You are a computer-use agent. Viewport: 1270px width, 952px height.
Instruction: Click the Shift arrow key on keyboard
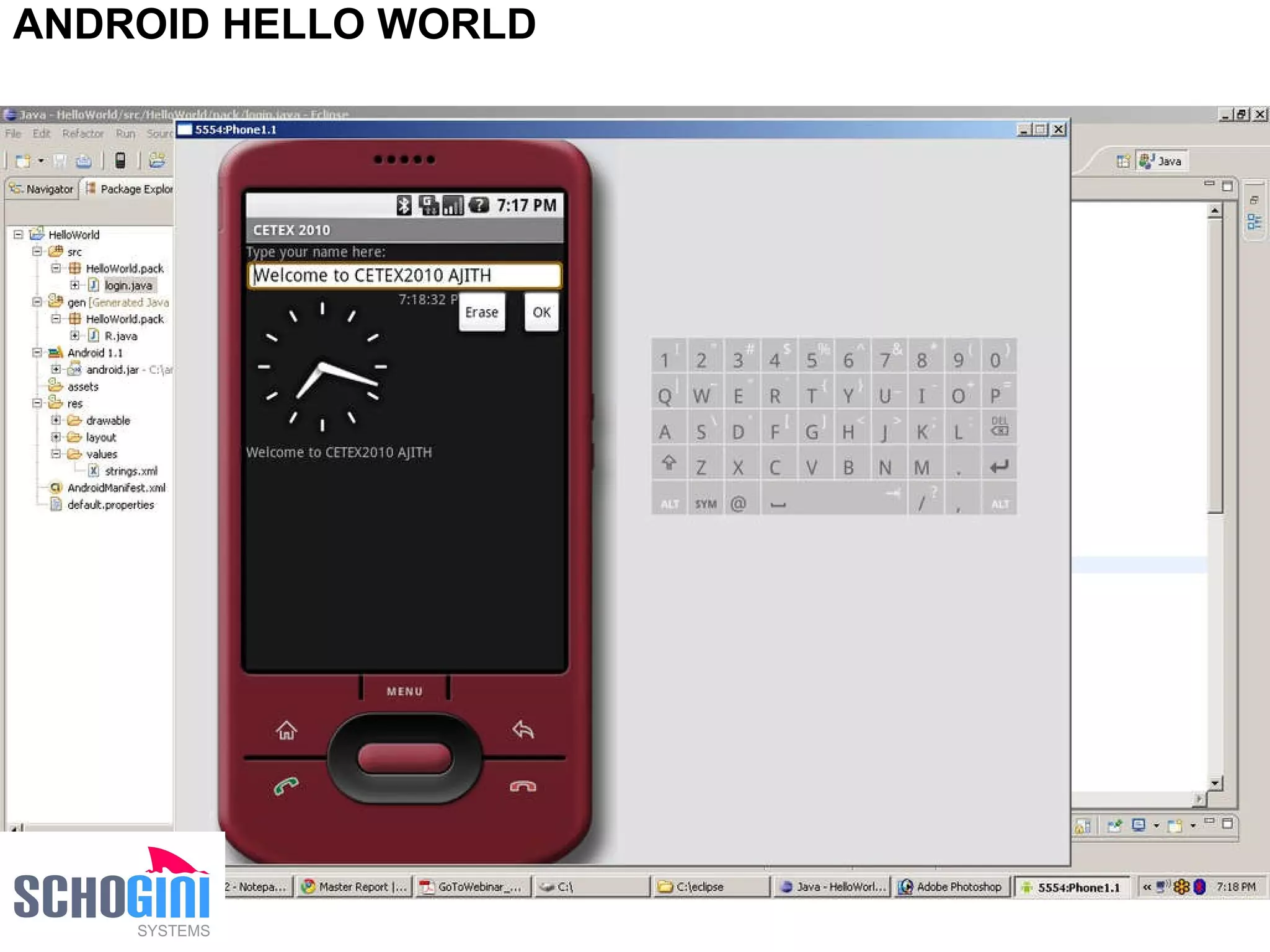(x=668, y=464)
